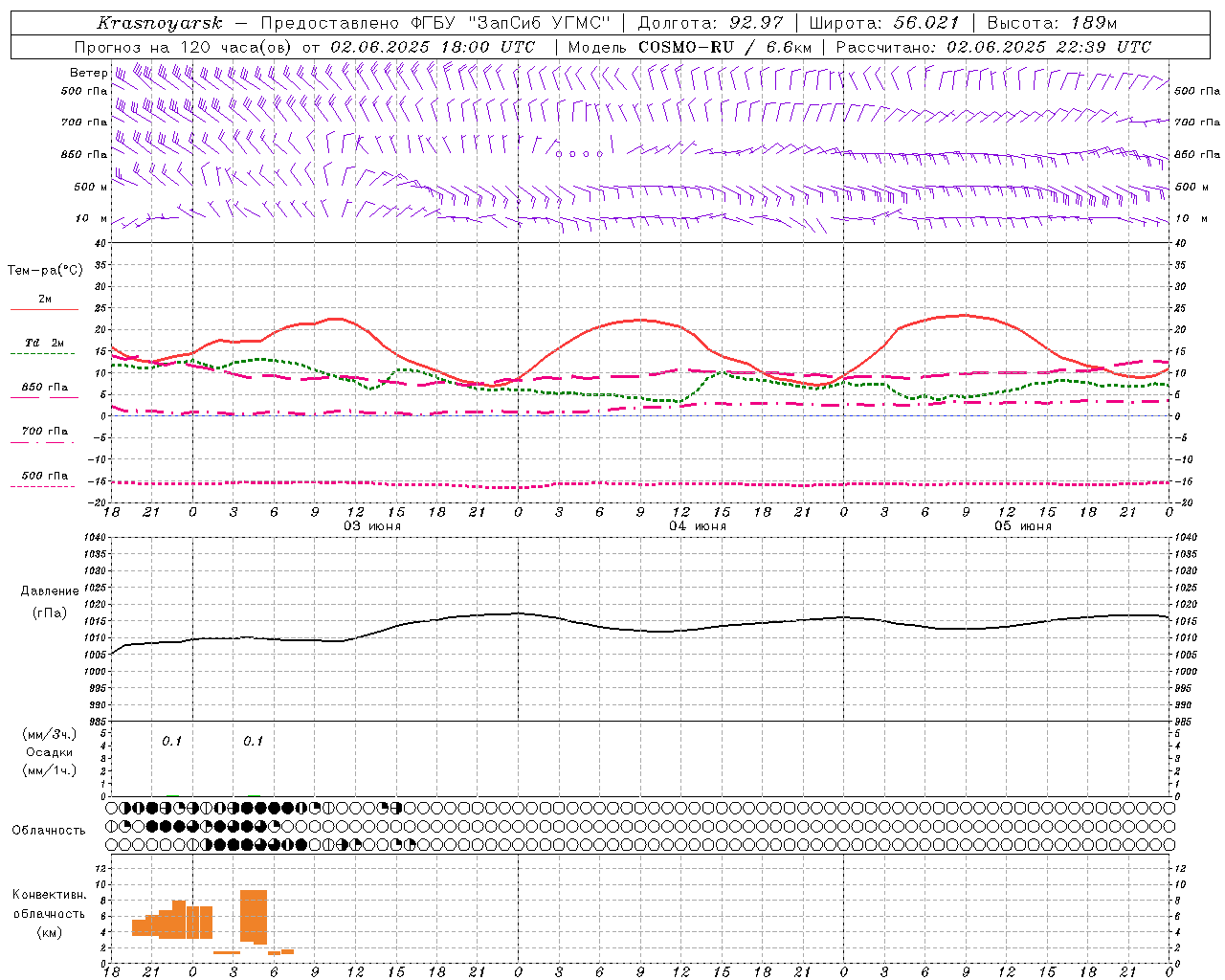Click the '03 июня' date label
The height and width of the screenshot is (980, 1225).
(x=372, y=526)
